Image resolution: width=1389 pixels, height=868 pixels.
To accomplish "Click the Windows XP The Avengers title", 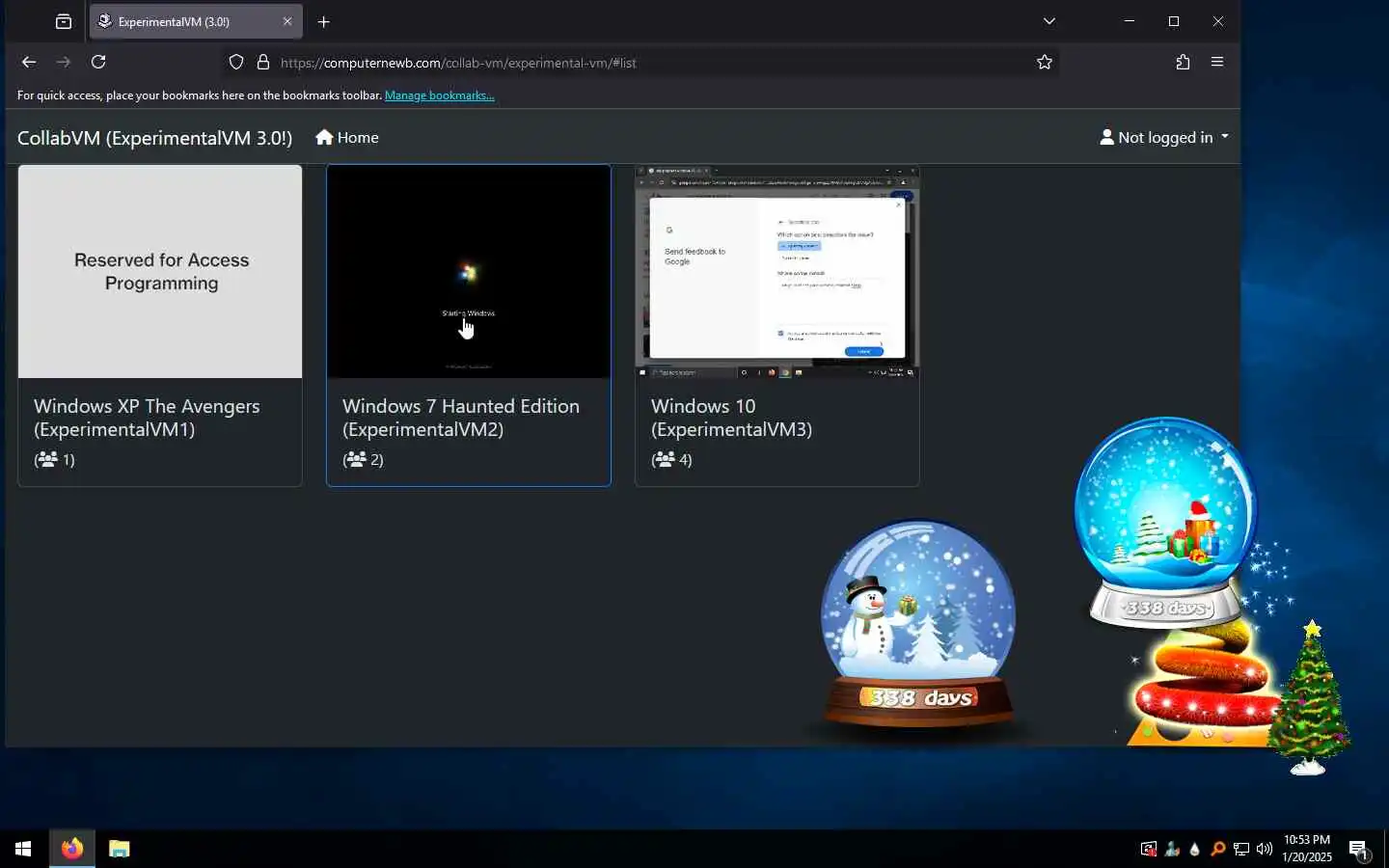I will tap(147, 418).
